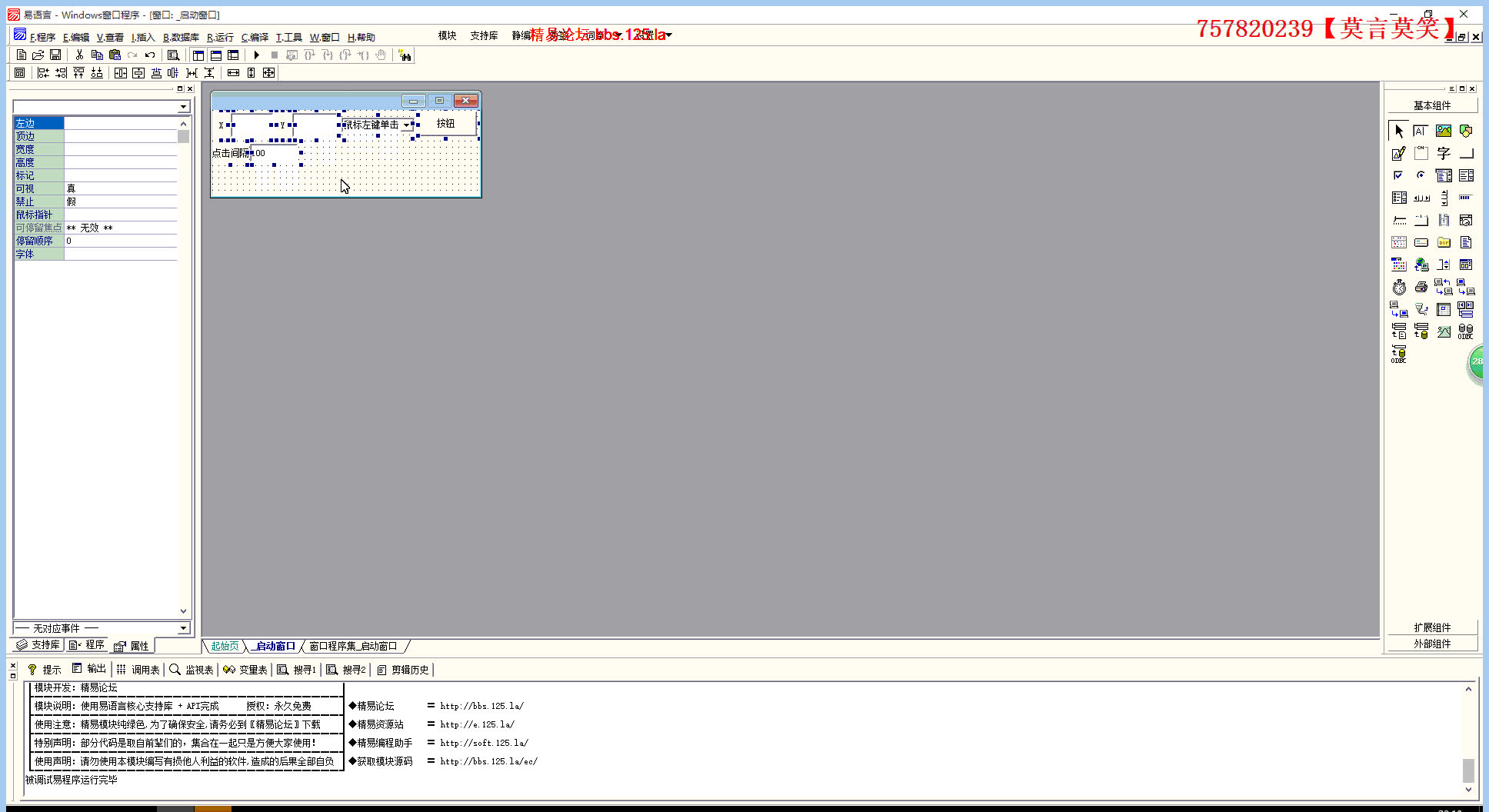Screen dimensions: 1489x812
Task: Open the H.帮助 menu
Action: pyautogui.click(x=361, y=37)
